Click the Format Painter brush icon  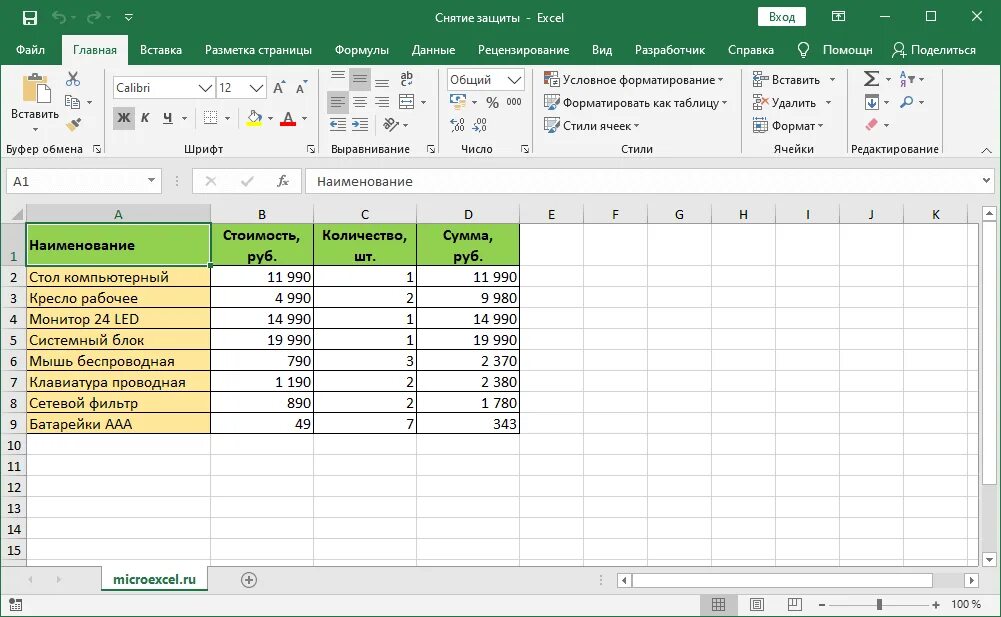tap(73, 125)
